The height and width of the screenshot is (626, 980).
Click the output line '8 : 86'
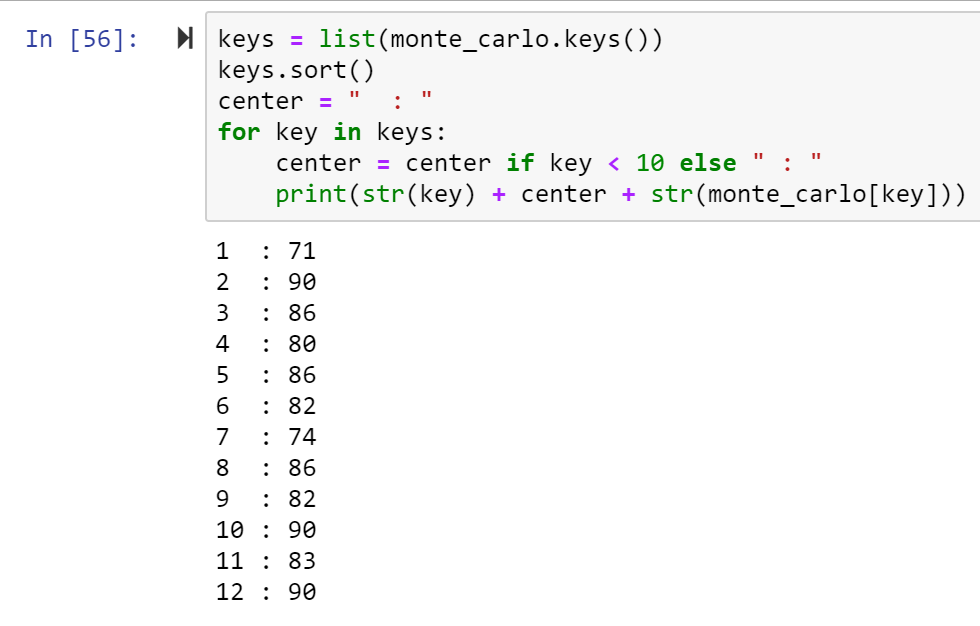266,468
